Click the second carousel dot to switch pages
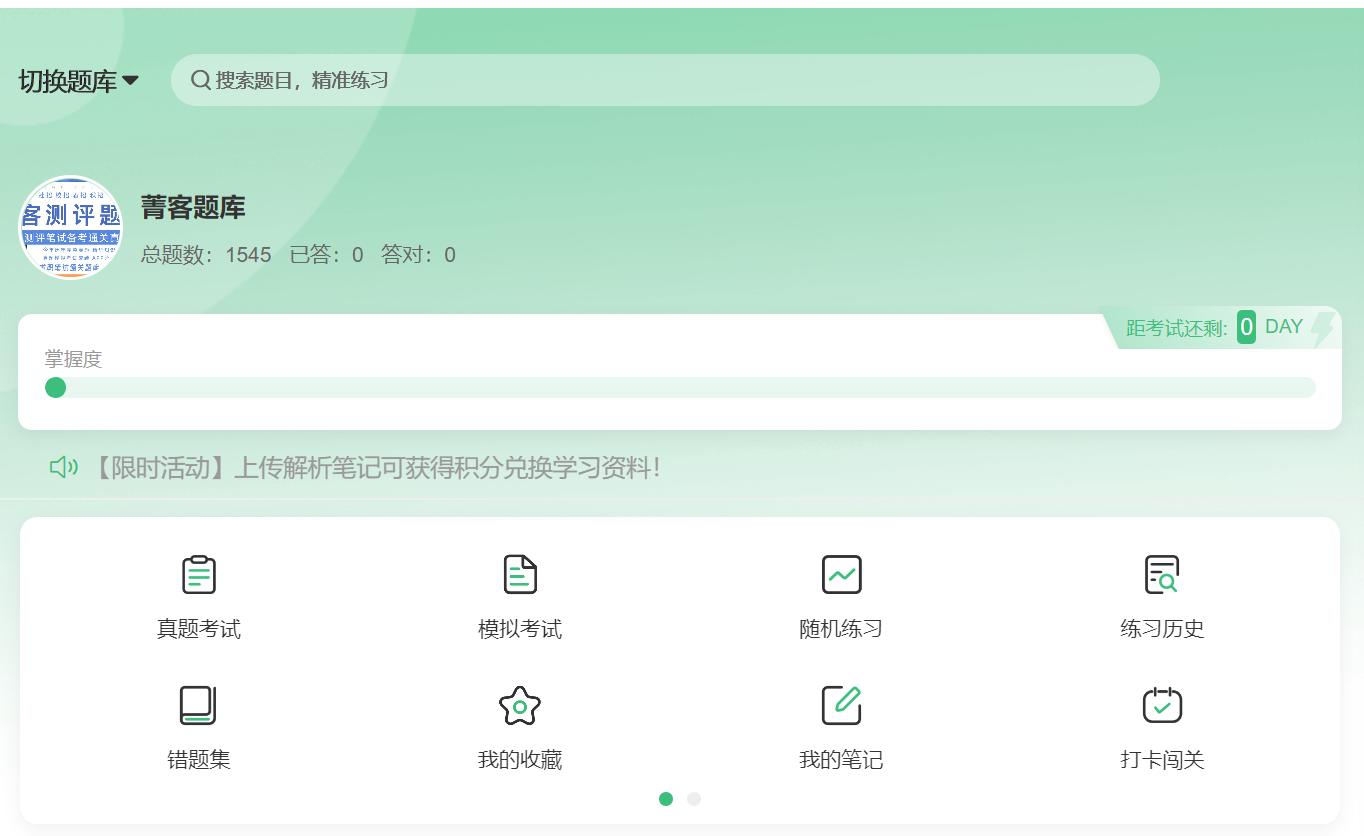The image size is (1364, 836). [694, 799]
